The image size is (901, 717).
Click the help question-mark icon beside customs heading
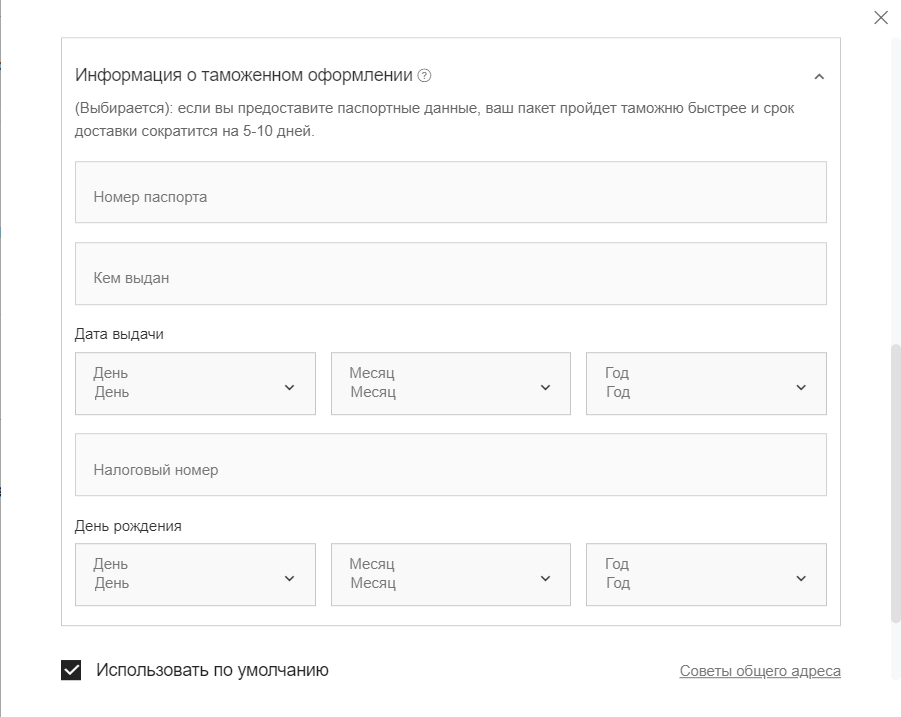coord(424,75)
